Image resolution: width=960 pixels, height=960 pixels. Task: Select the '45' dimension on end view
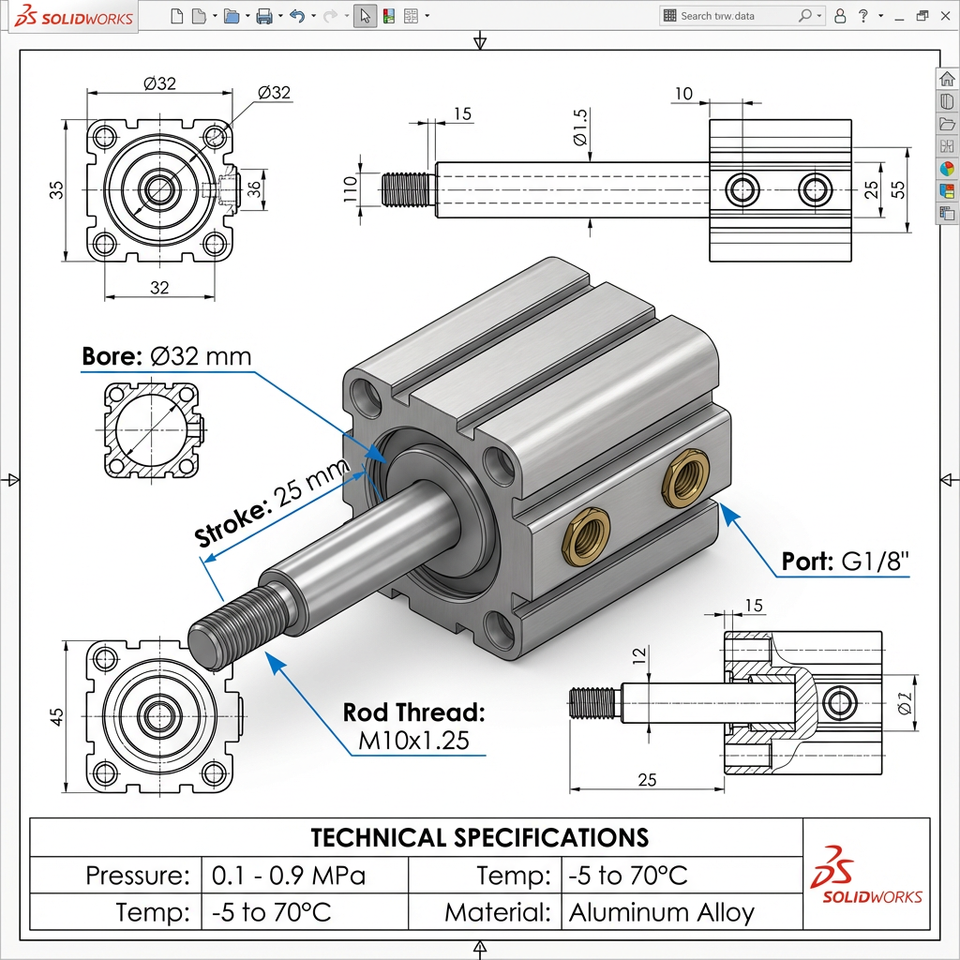pos(56,716)
